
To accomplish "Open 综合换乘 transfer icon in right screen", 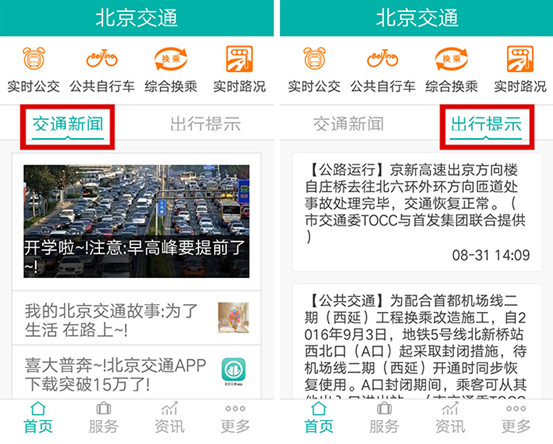I will [451, 59].
